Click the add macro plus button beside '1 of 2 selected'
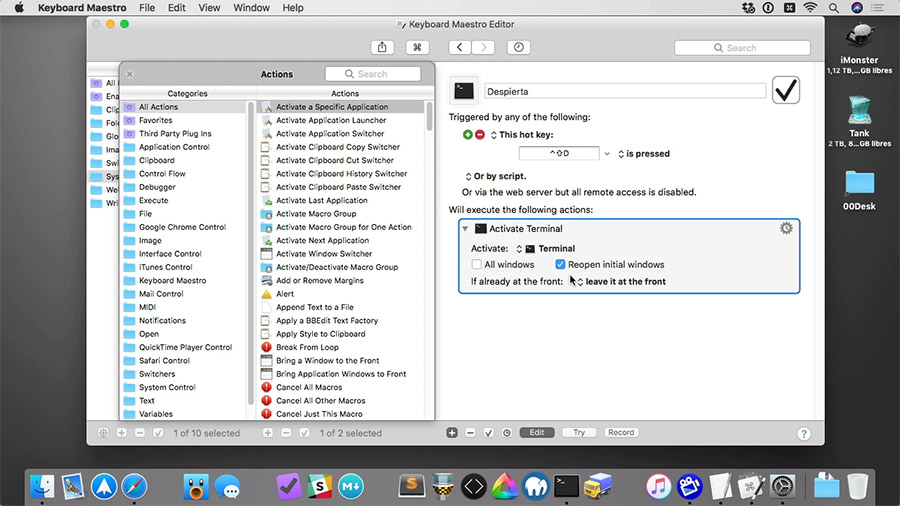The image size is (900, 506). pyautogui.click(x=268, y=433)
